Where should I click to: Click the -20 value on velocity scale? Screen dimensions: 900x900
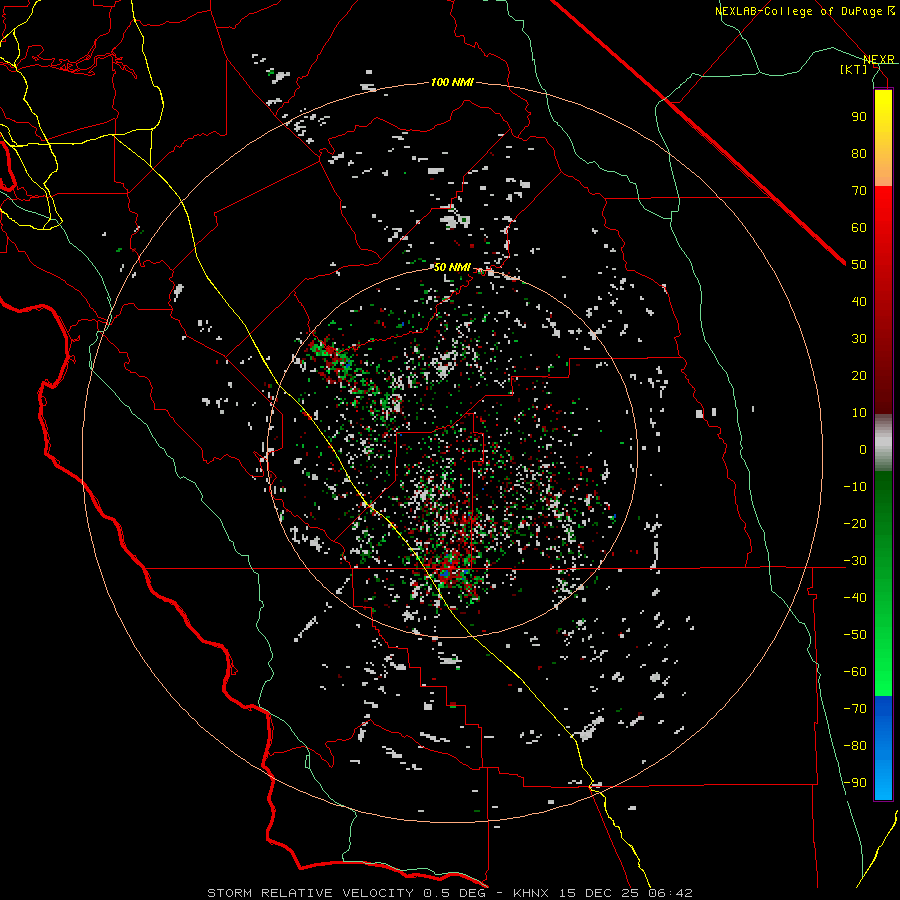(x=855, y=523)
